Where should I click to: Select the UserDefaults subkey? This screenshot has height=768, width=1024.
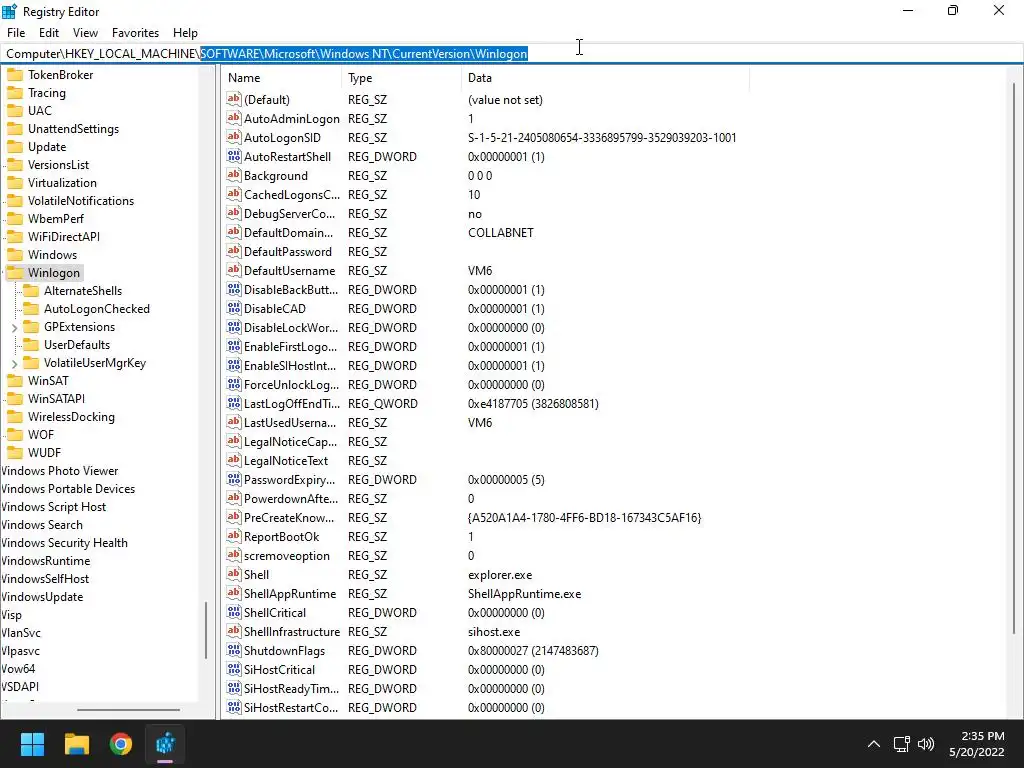pyautogui.click(x=76, y=345)
